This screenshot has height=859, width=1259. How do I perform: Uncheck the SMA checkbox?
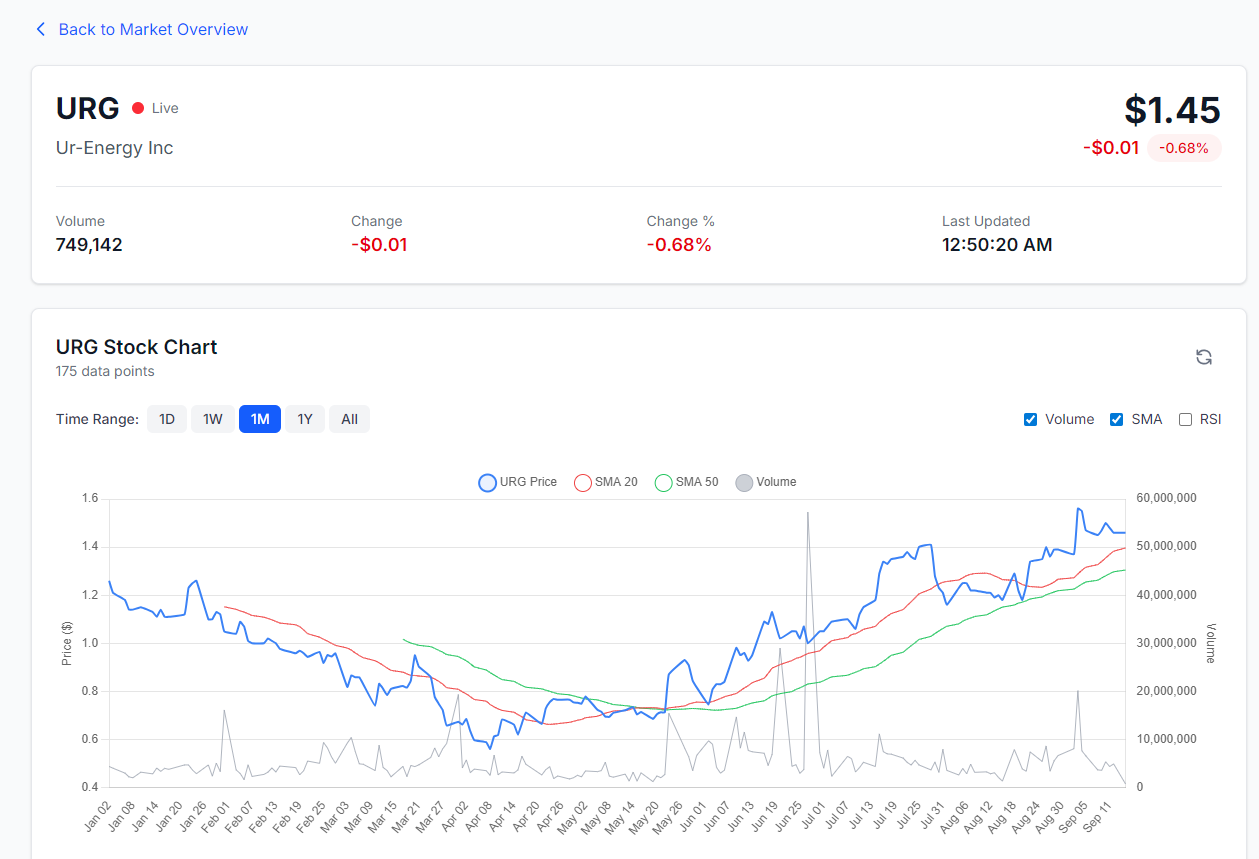1116,419
